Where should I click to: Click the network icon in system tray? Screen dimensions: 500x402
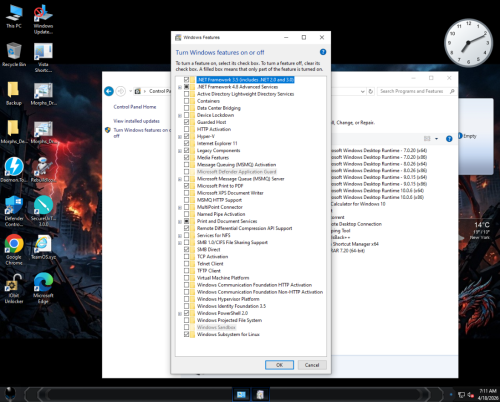461,395
